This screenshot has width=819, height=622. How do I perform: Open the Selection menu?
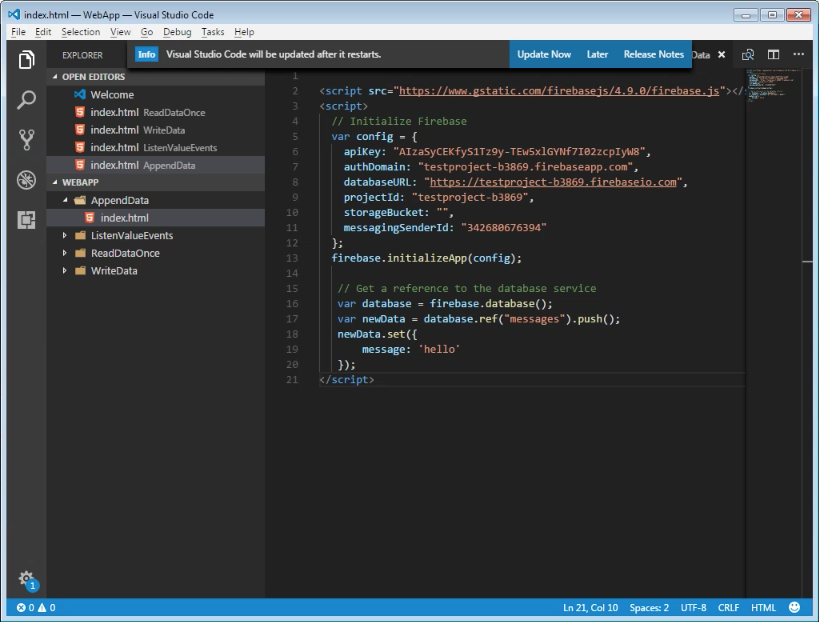(80, 32)
